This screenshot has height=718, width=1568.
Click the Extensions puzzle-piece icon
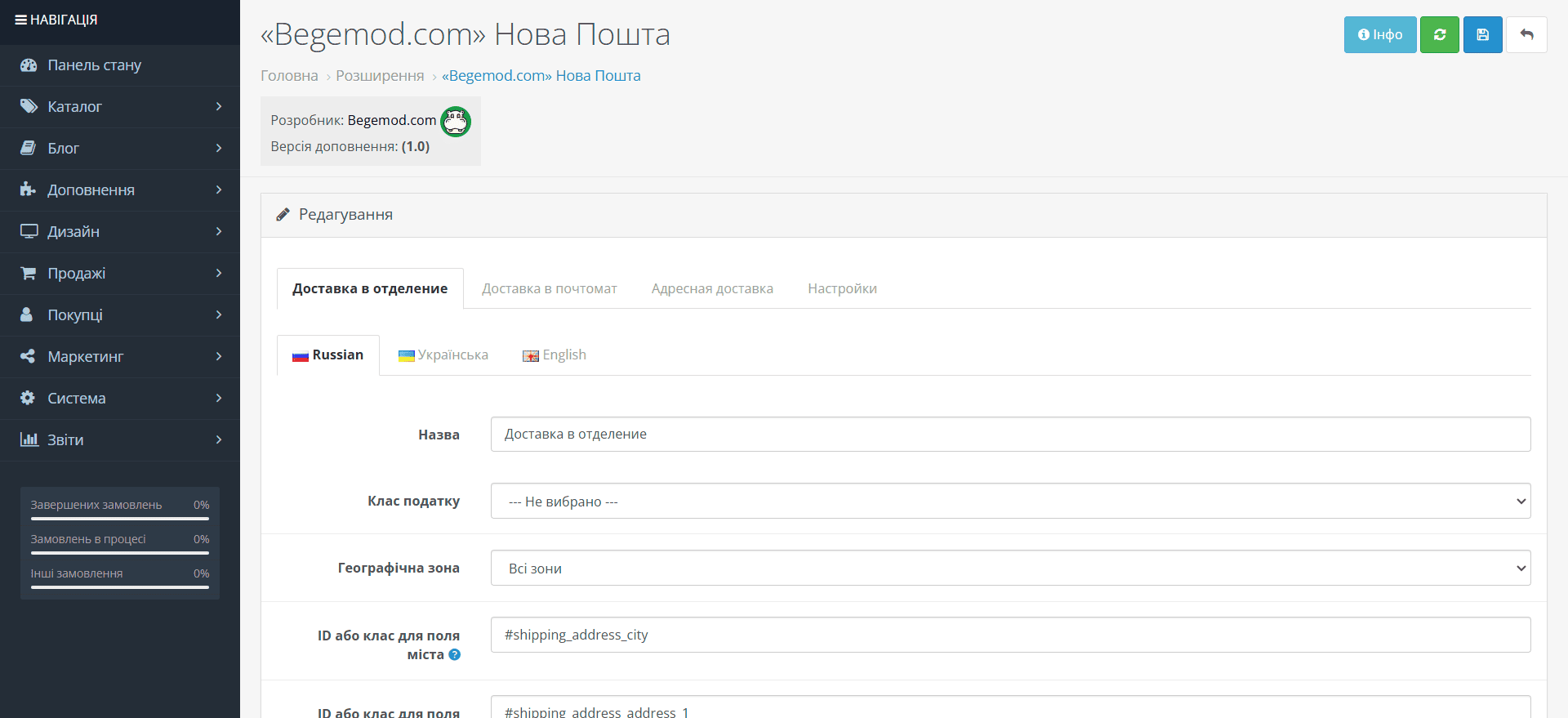pos(28,190)
